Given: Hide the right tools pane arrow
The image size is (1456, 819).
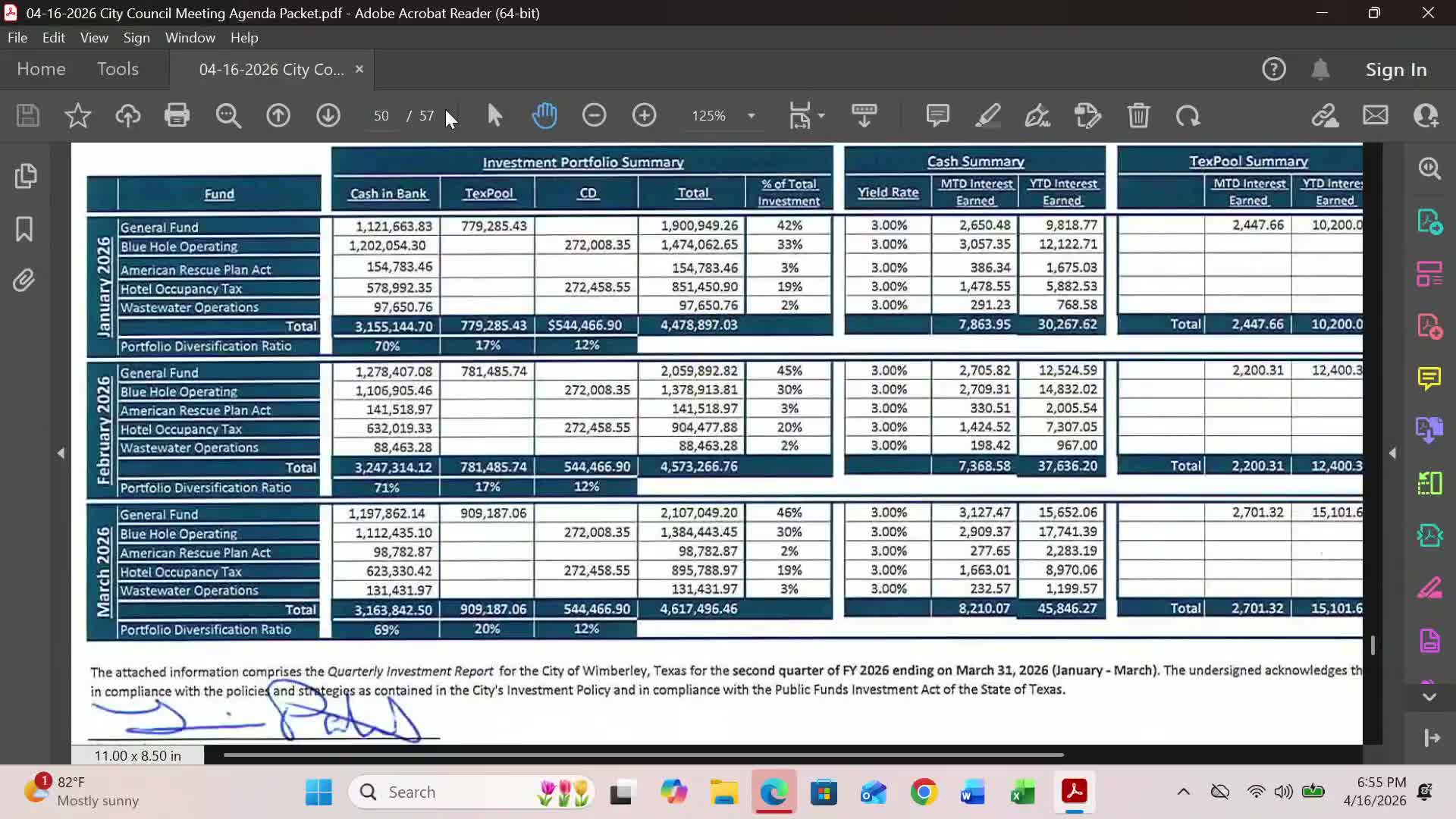Looking at the screenshot, I should (1392, 453).
